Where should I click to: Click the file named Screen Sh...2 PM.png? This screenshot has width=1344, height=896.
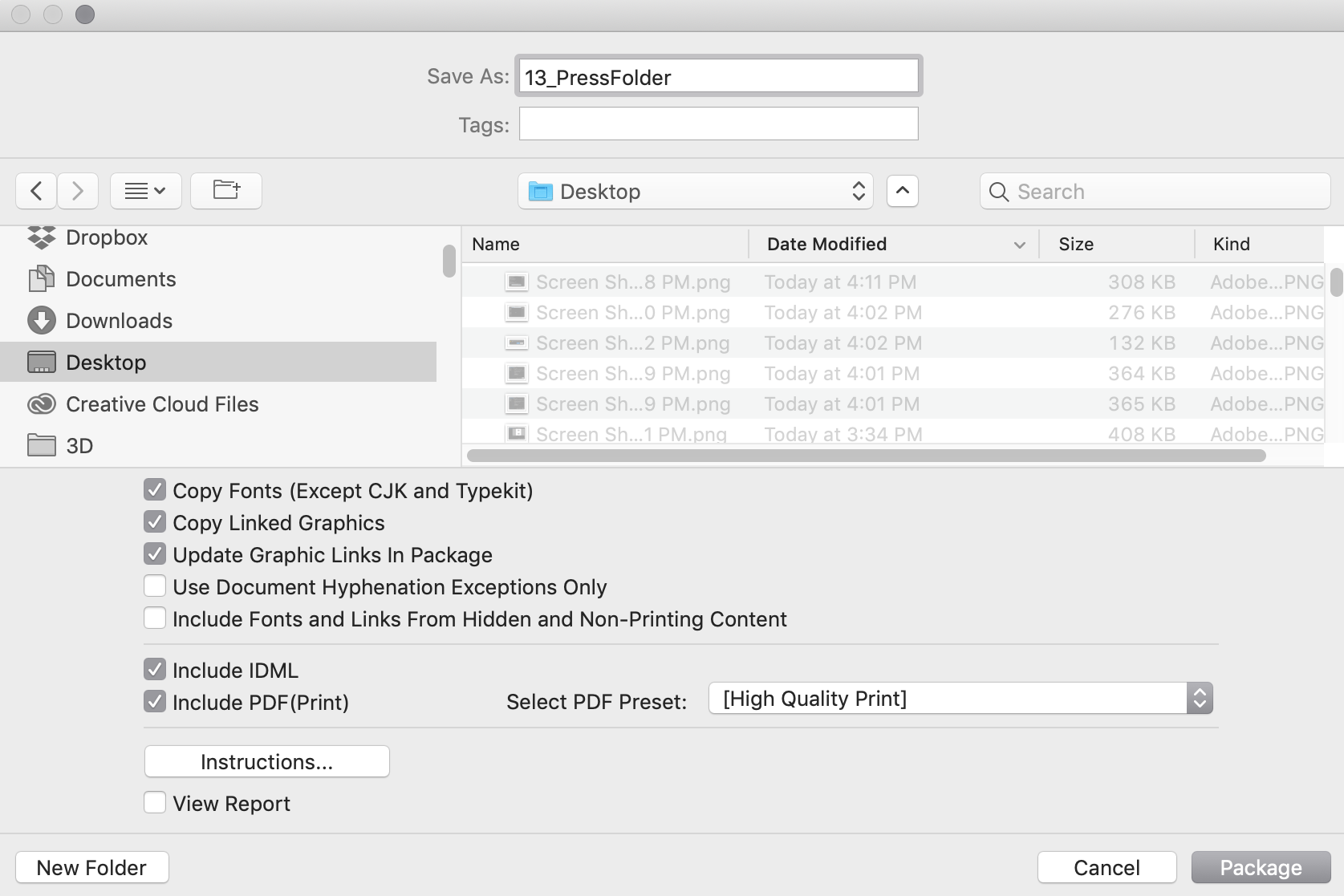coord(633,343)
